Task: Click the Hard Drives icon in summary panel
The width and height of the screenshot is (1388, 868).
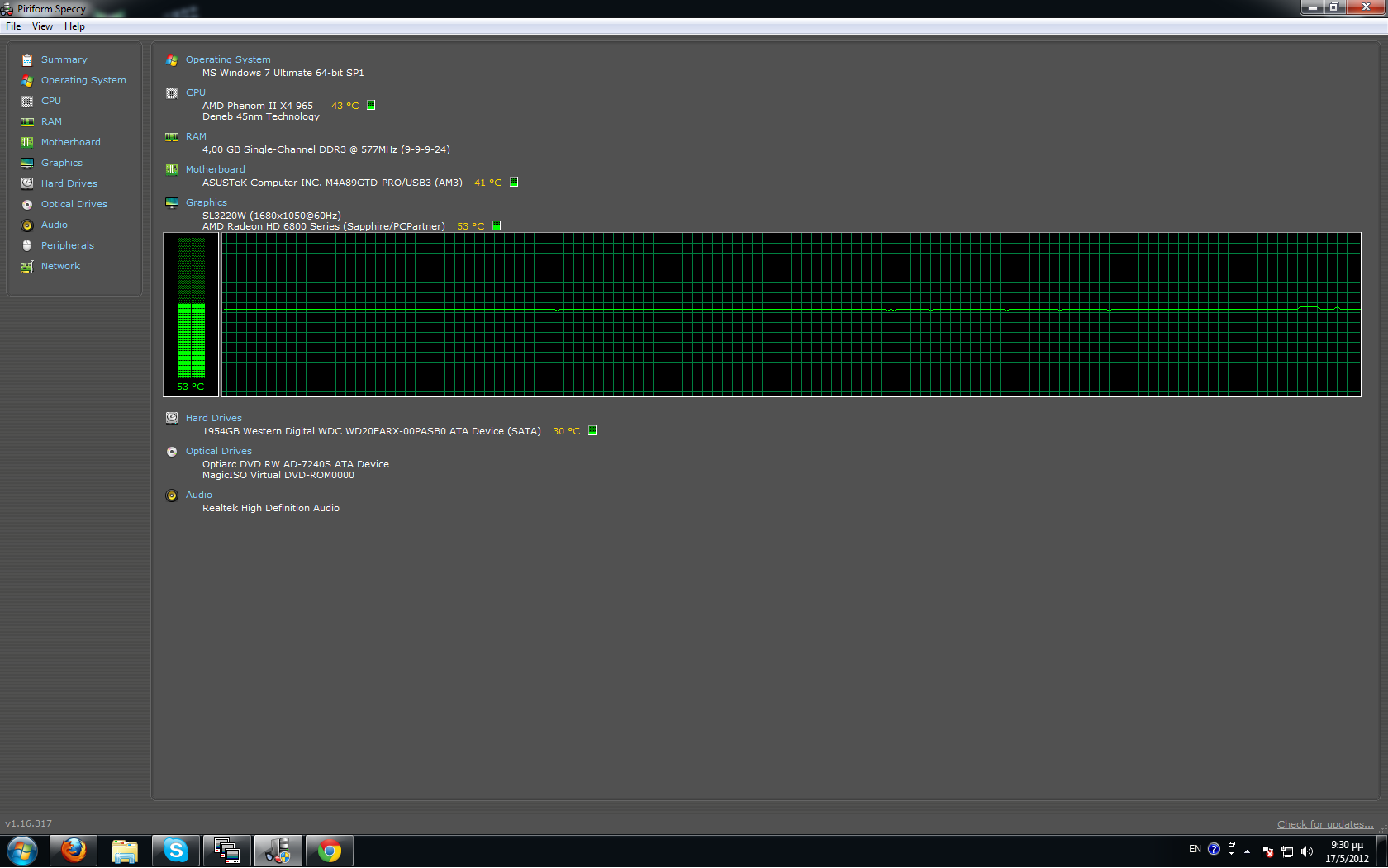Action: 172,418
